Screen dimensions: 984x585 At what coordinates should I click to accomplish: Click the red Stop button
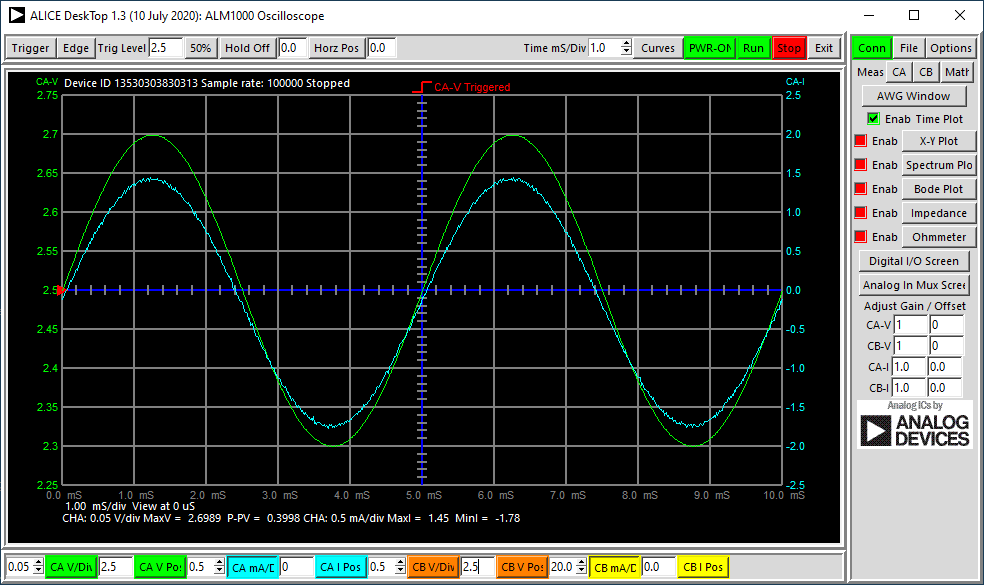[x=789, y=47]
